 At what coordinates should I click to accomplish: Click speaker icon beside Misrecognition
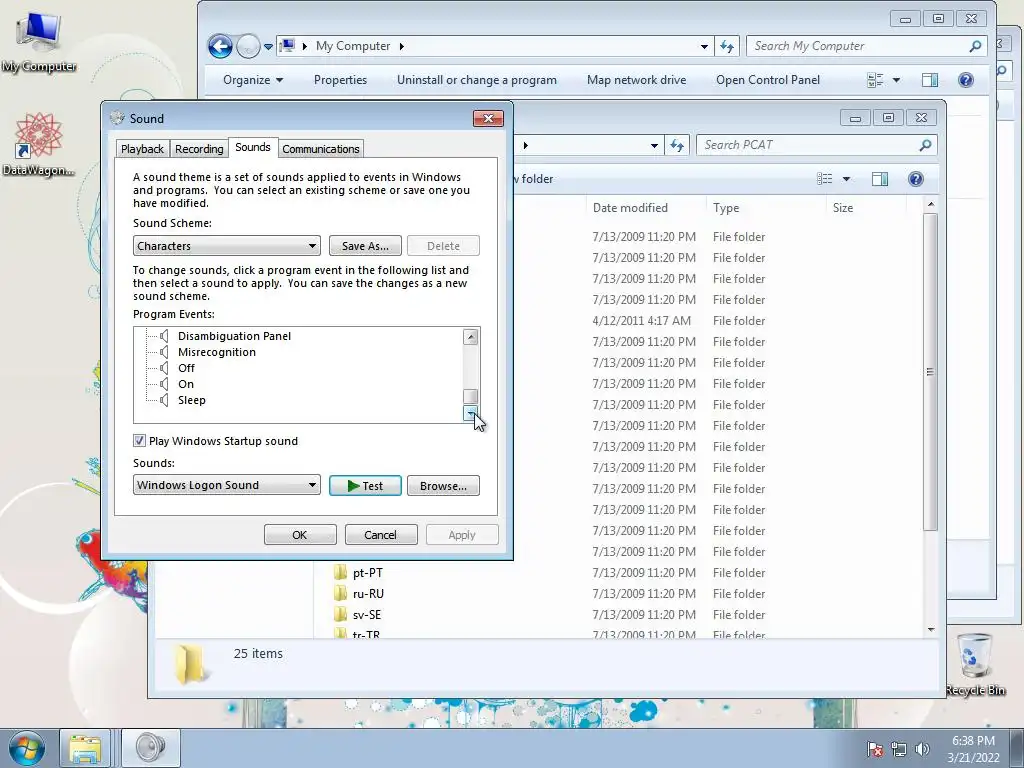(165, 353)
